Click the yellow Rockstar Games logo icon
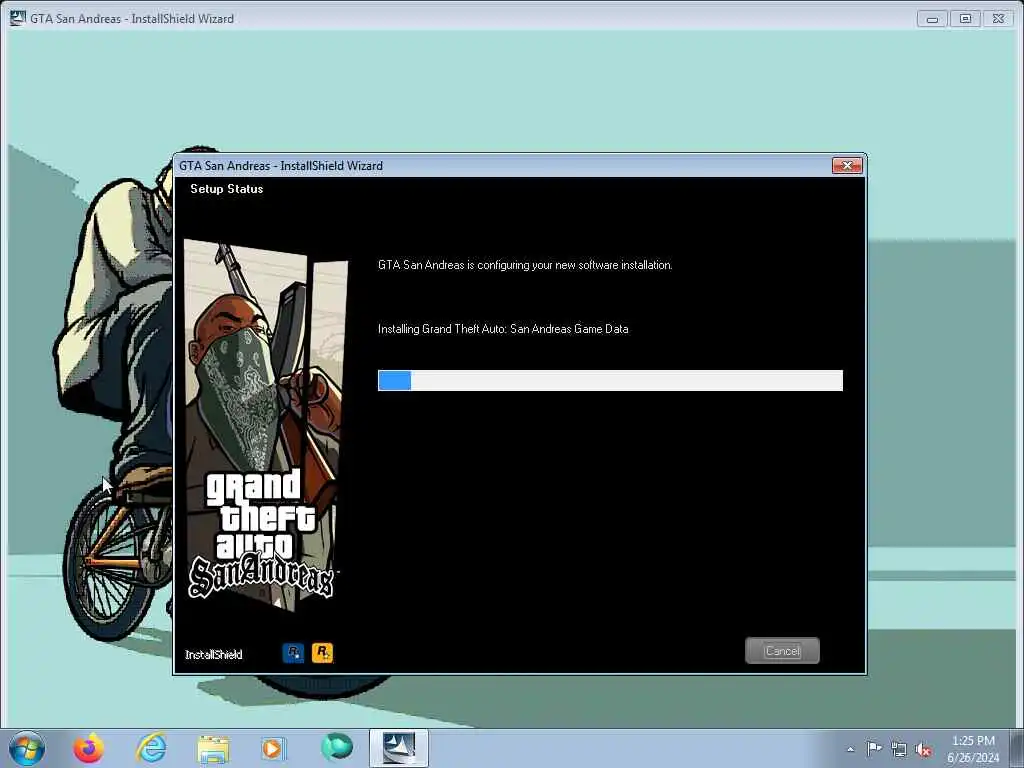The image size is (1024, 768). [323, 652]
